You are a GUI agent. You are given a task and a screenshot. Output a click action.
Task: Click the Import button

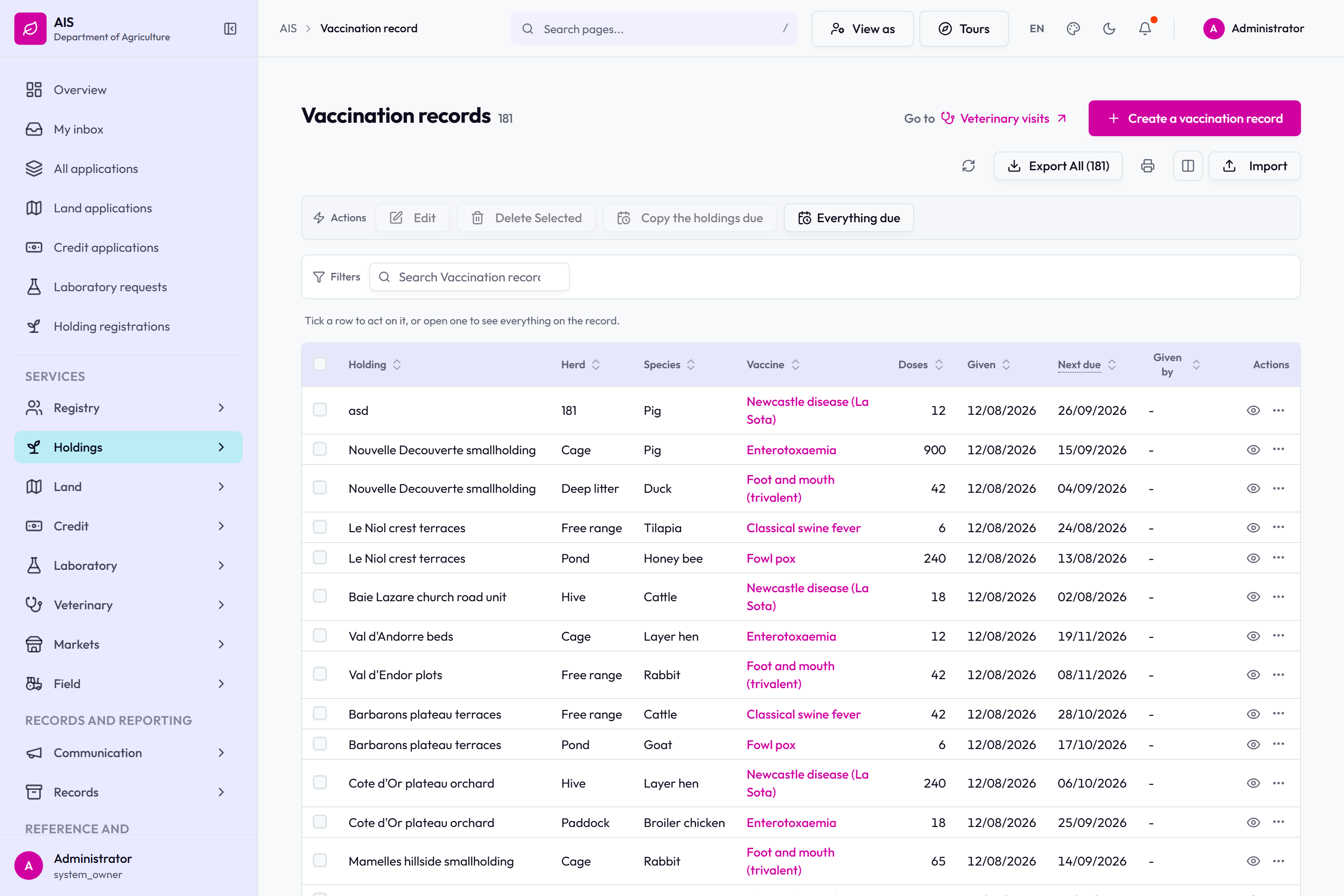point(1255,166)
